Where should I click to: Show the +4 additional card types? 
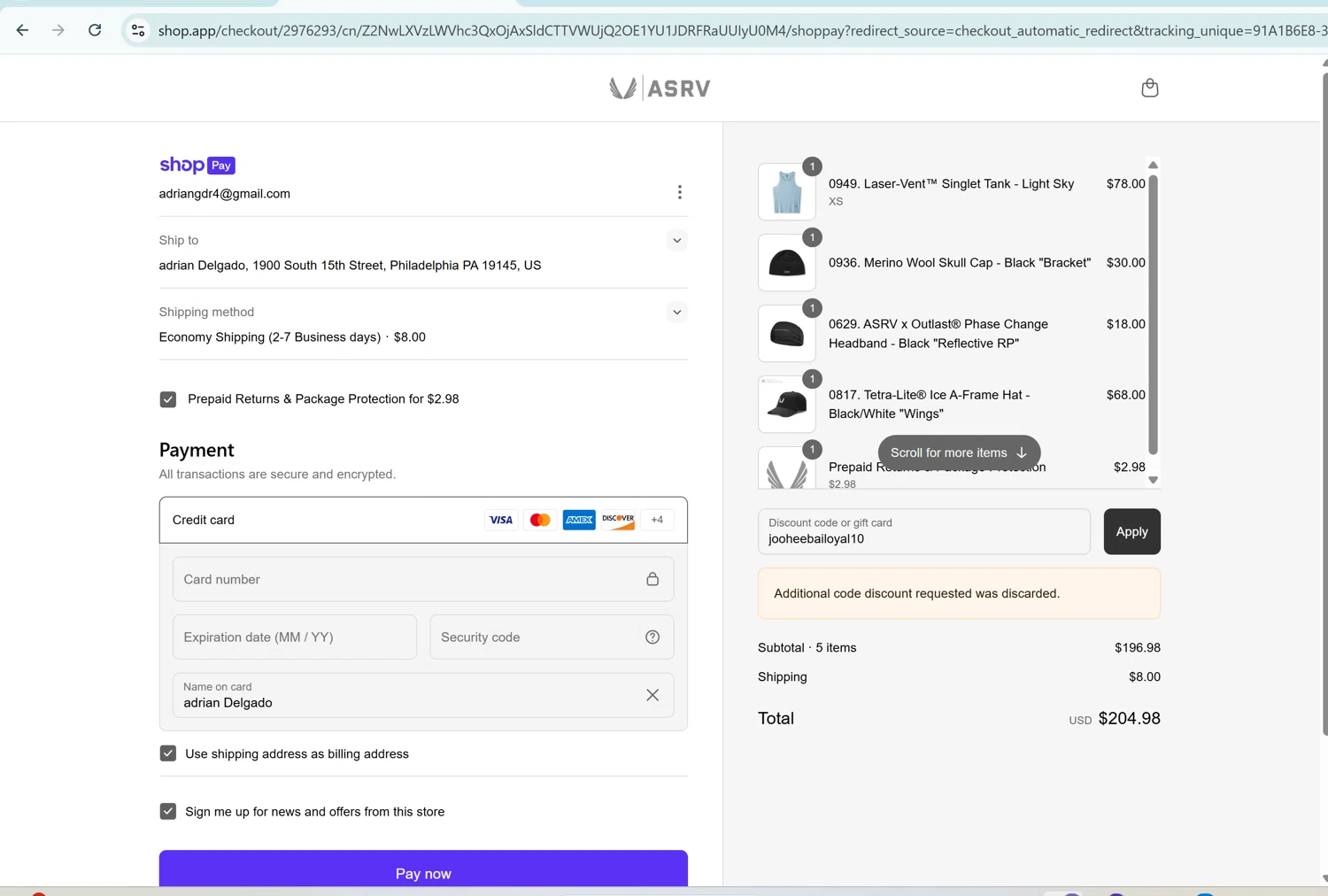[657, 520]
